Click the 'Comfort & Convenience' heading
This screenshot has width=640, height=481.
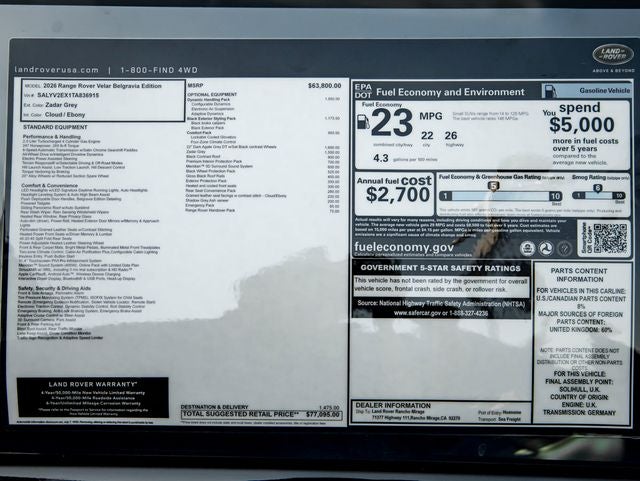point(49,185)
